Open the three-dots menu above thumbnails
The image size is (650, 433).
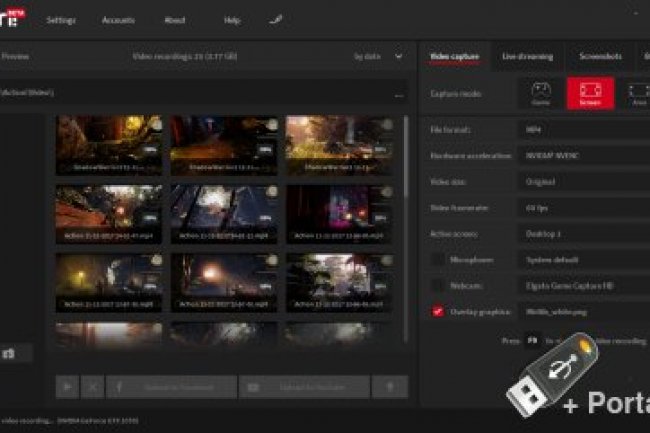pyautogui.click(x=399, y=94)
